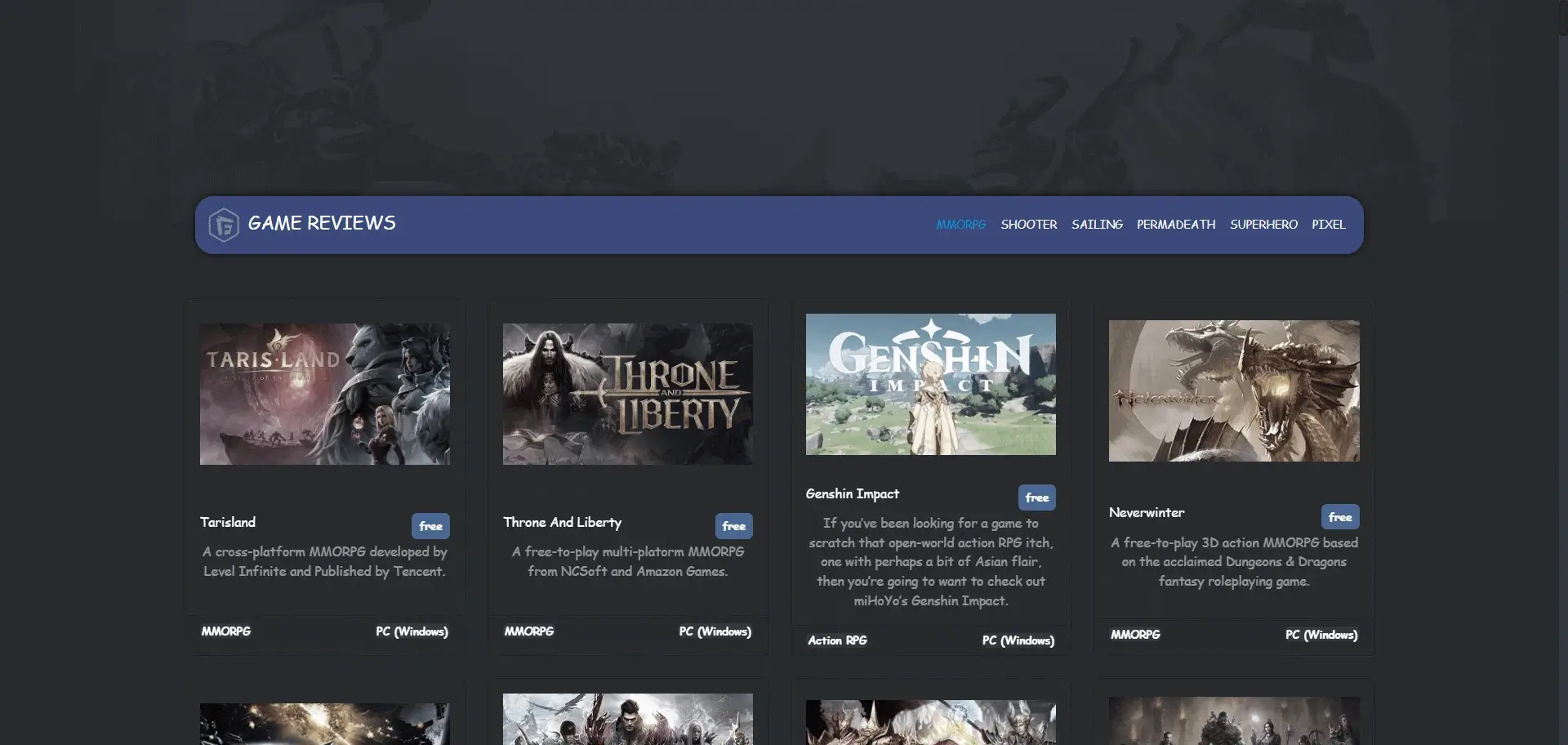Open the PIXEL games category
The height and width of the screenshot is (745, 1568).
[1329, 224]
